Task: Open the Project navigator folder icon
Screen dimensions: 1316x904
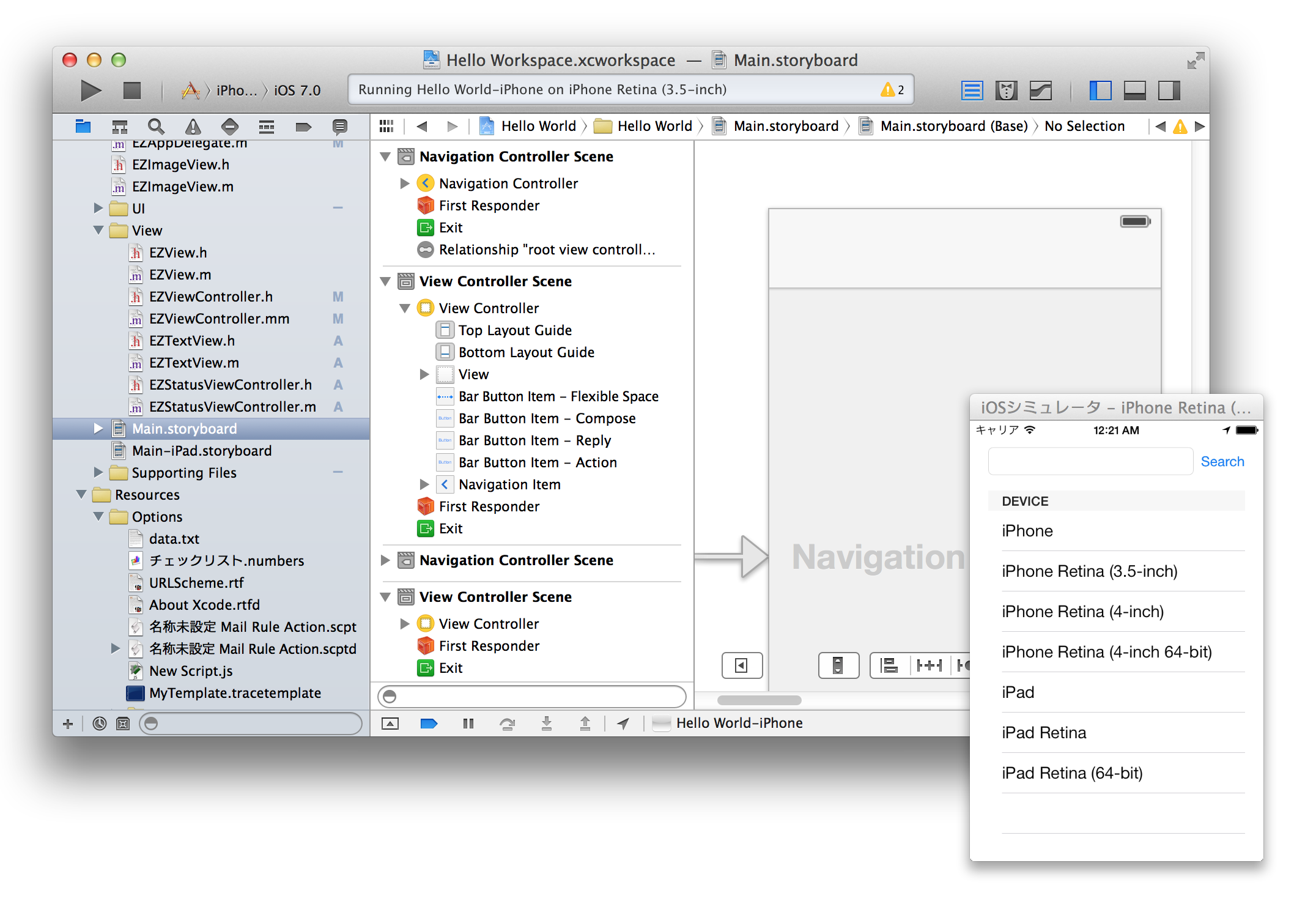Action: click(83, 127)
